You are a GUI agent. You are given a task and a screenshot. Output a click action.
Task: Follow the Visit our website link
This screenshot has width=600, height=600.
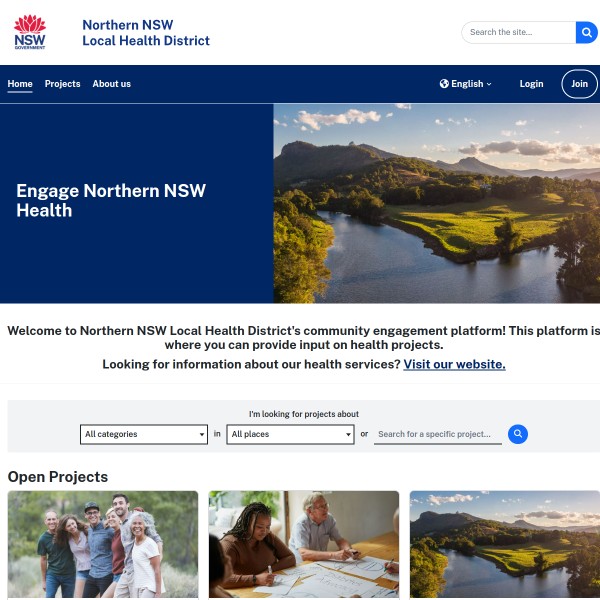coord(454,364)
